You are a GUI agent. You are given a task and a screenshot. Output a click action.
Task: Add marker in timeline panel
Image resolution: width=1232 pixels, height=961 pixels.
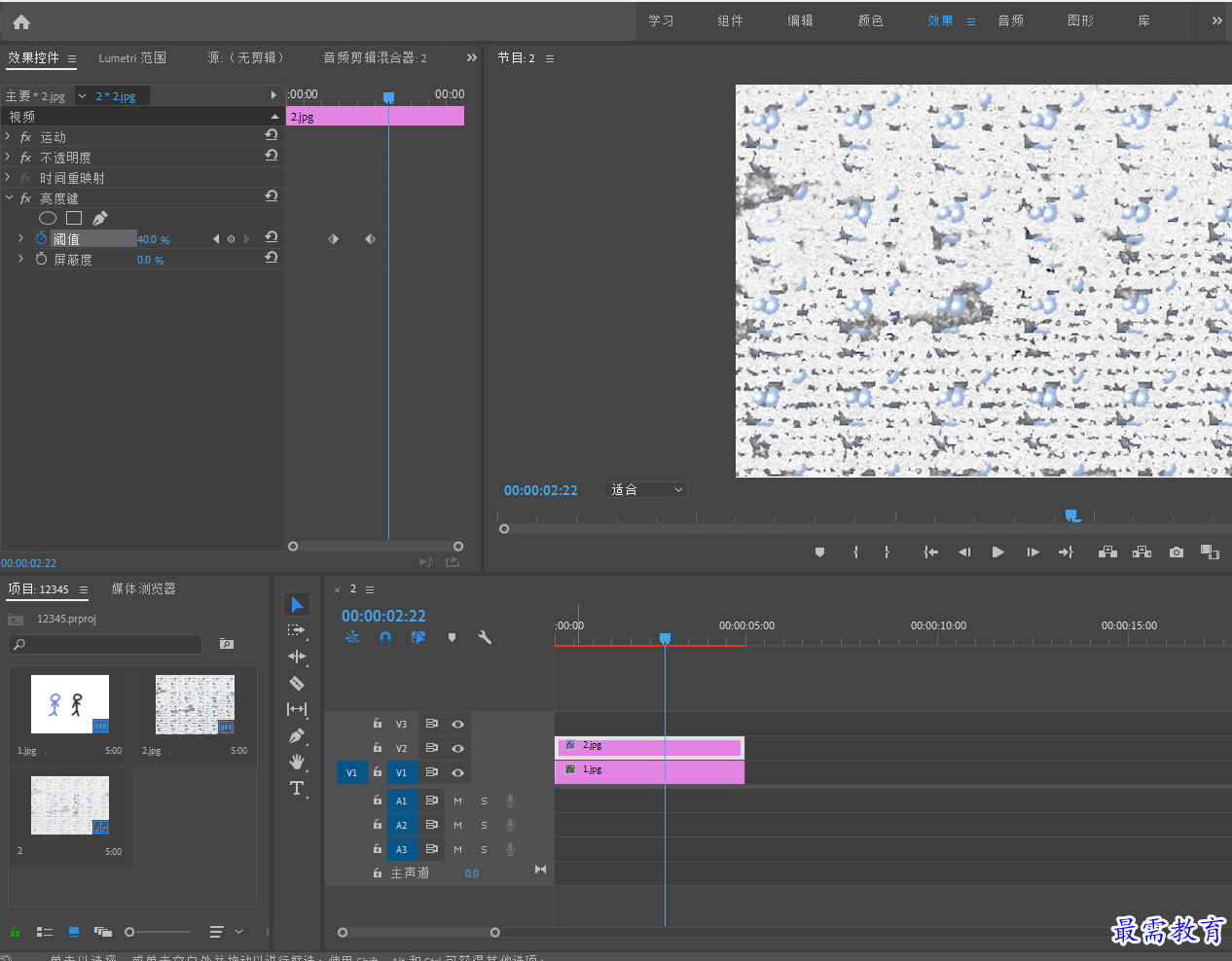(452, 637)
